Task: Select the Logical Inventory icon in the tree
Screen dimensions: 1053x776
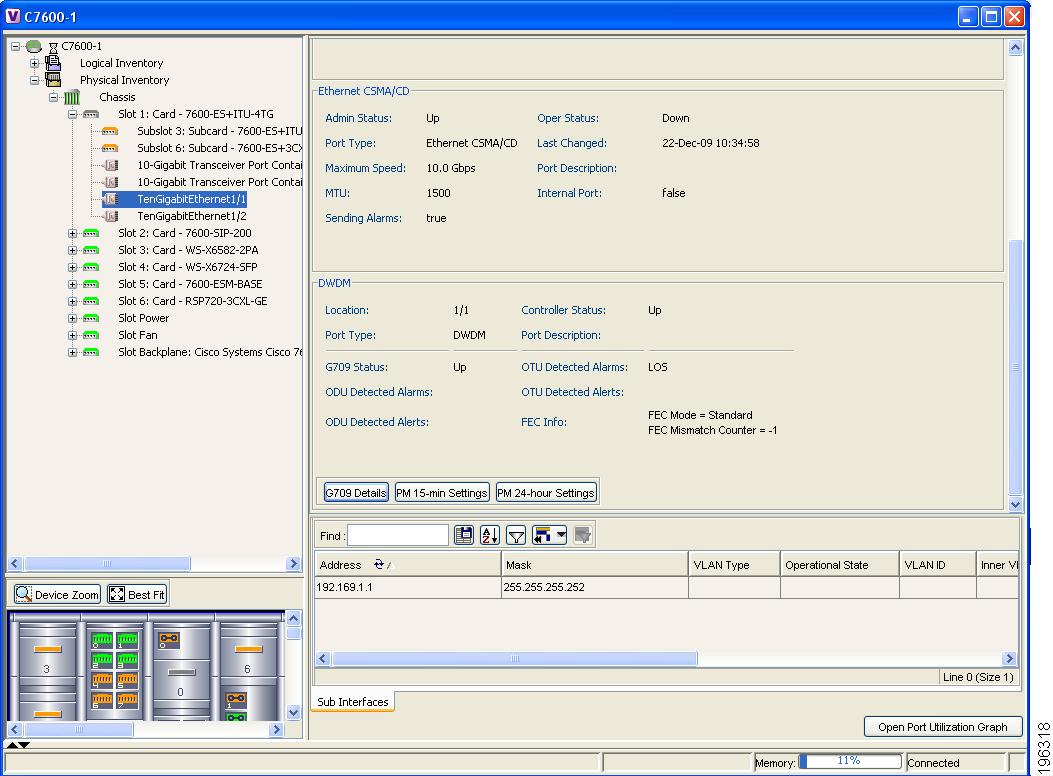Action: [x=53, y=63]
